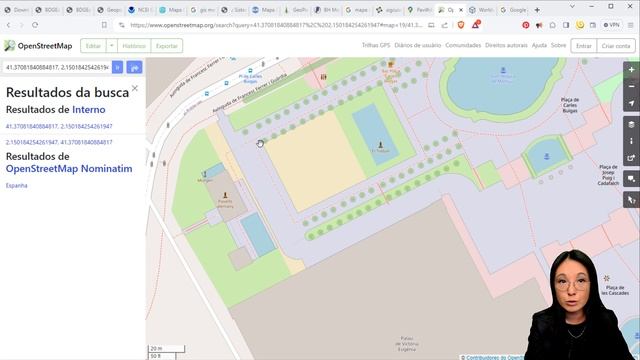Viewport: 640px width, 360px height.
Task: Open the map key info panel
Action: tap(631, 141)
